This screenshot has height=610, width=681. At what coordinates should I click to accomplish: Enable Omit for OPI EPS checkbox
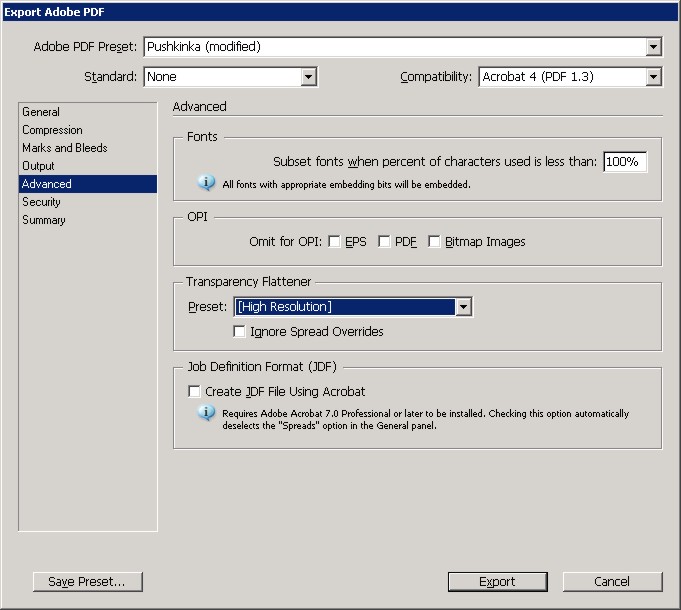(x=334, y=241)
